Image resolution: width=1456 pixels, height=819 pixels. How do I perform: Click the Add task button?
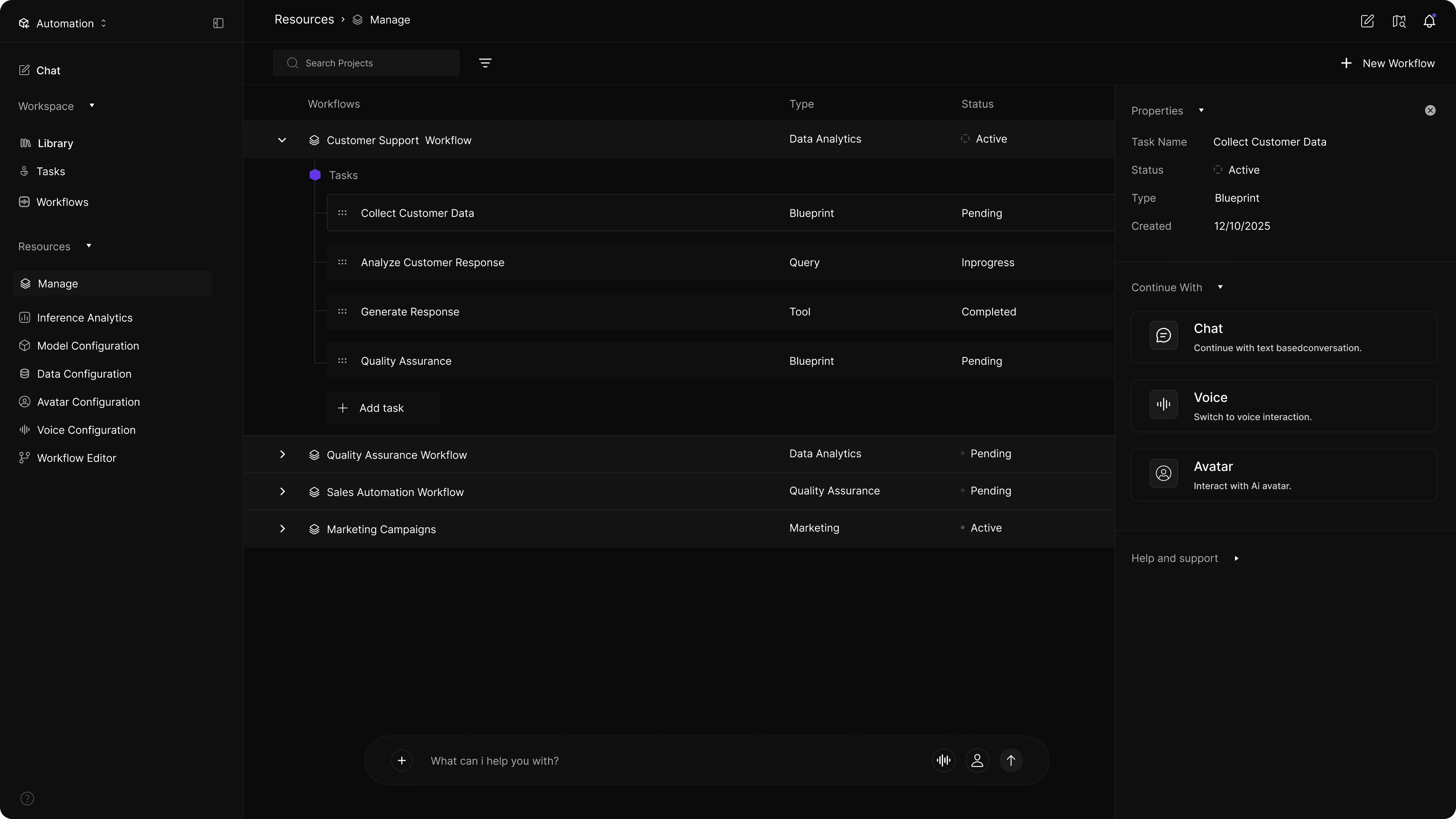(382, 408)
